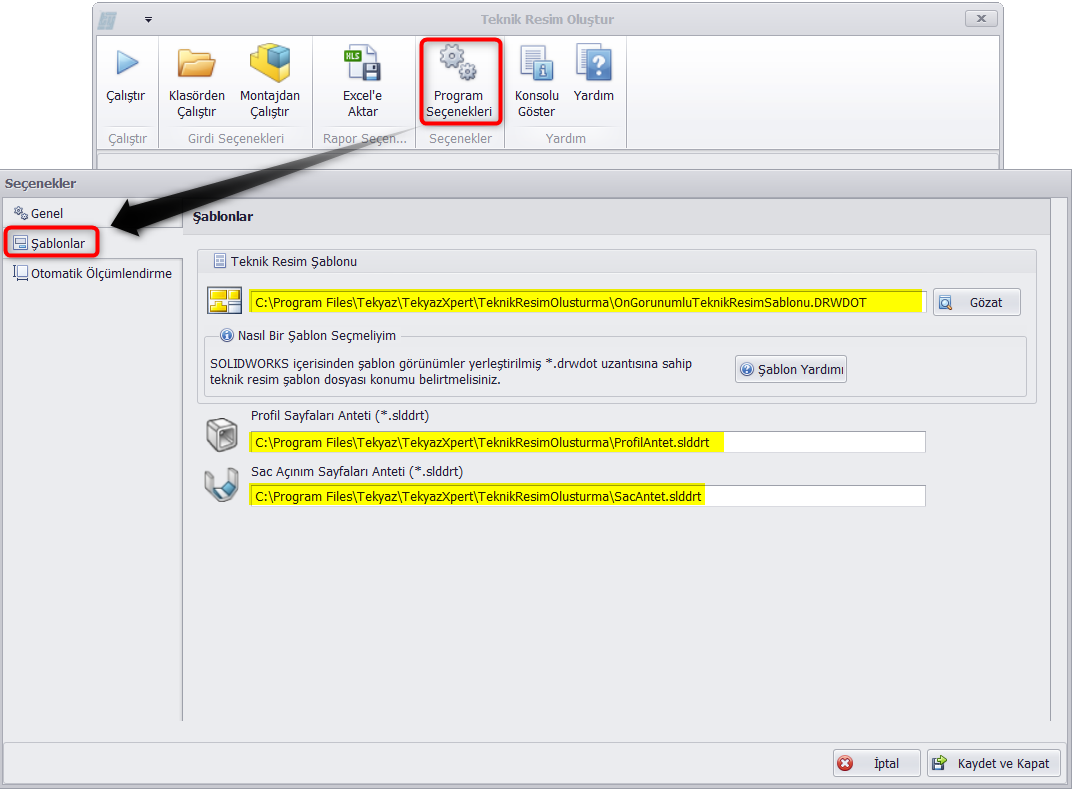Open Program Seçenekleri gear icon
The image size is (1073, 789).
(x=458, y=63)
